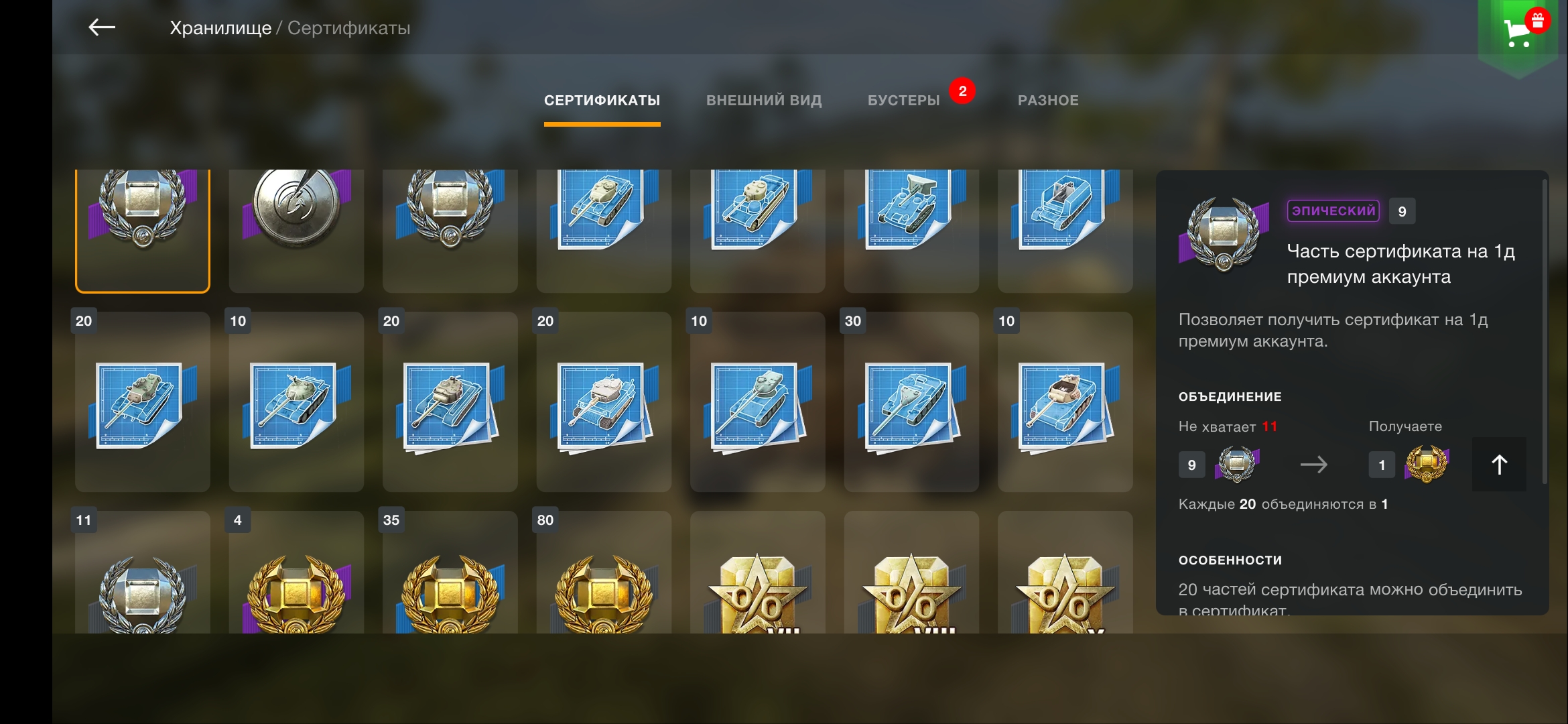This screenshot has width=1568, height=724.
Task: Select the tank blueprint with count 30
Action: [911, 402]
